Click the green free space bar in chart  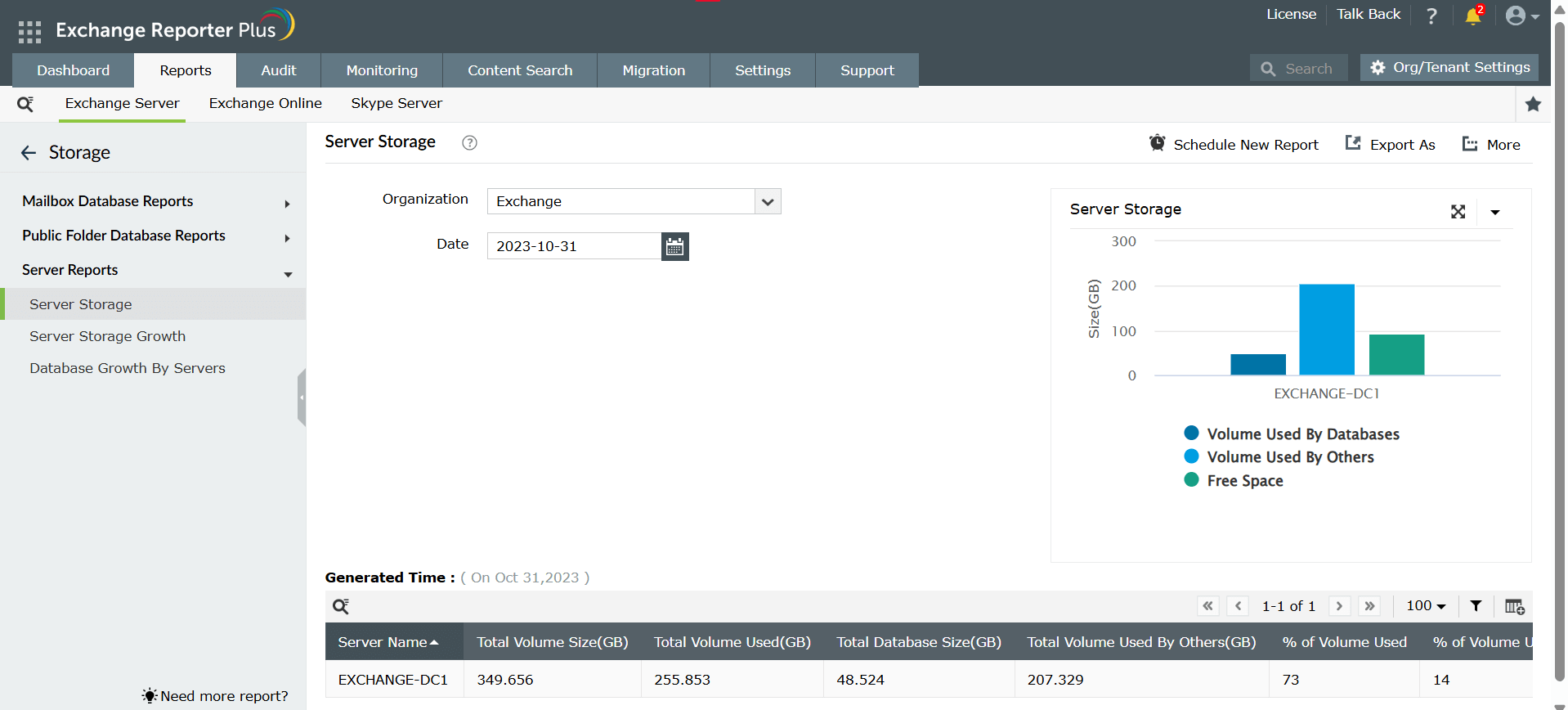[1397, 355]
